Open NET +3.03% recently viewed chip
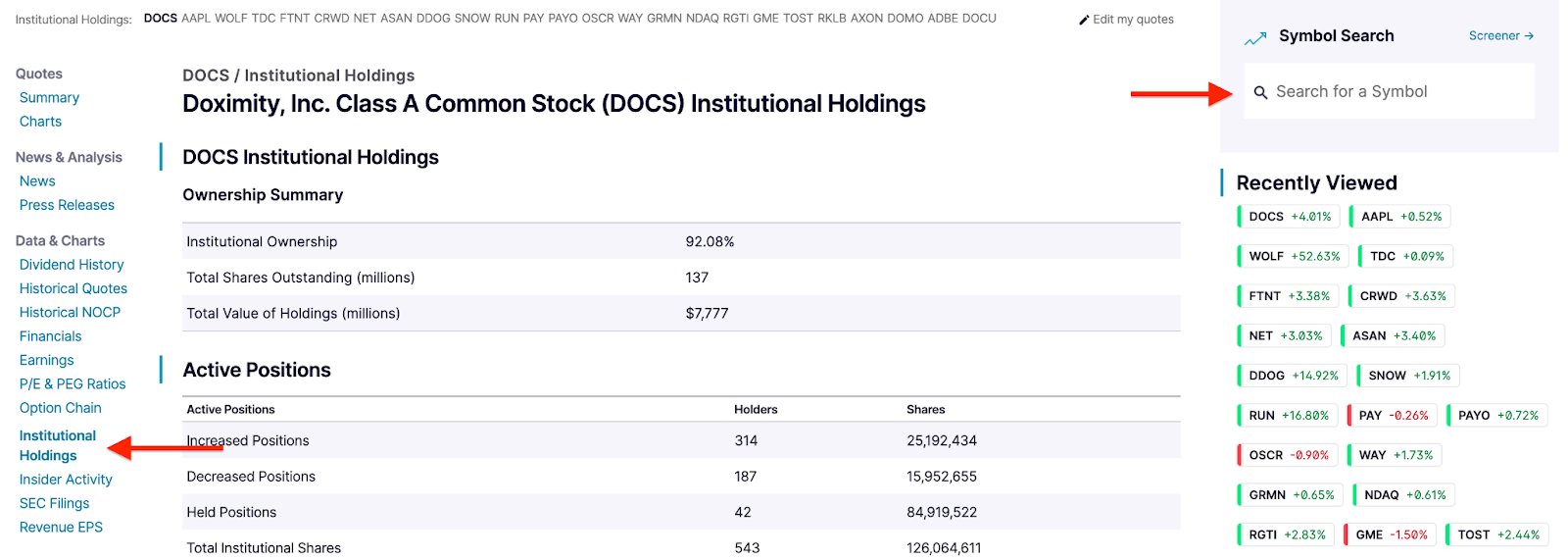The image size is (1568, 559). (1284, 335)
